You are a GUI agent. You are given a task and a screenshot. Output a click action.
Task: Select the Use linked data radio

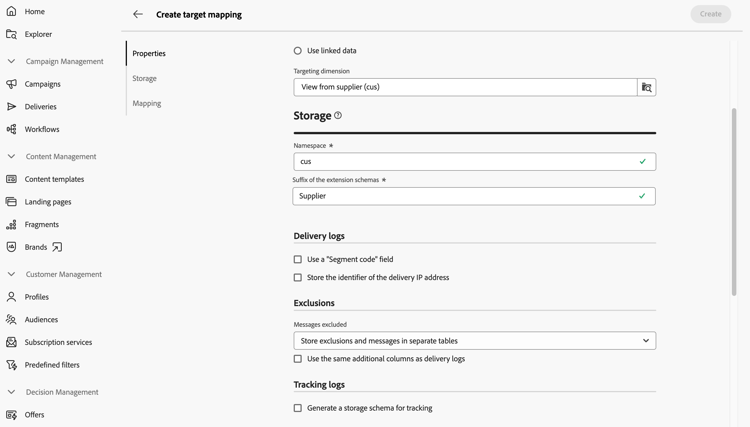[x=298, y=50]
